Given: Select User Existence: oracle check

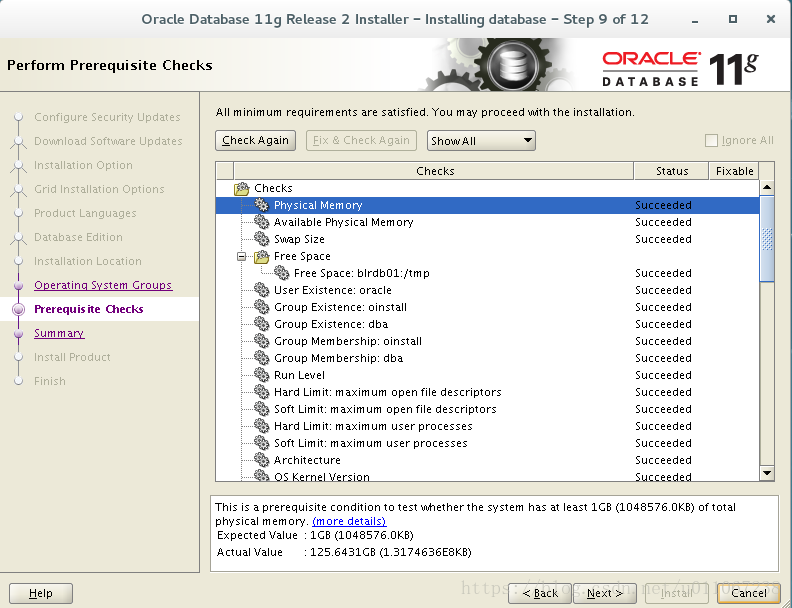Looking at the screenshot, I should click(x=487, y=290).
